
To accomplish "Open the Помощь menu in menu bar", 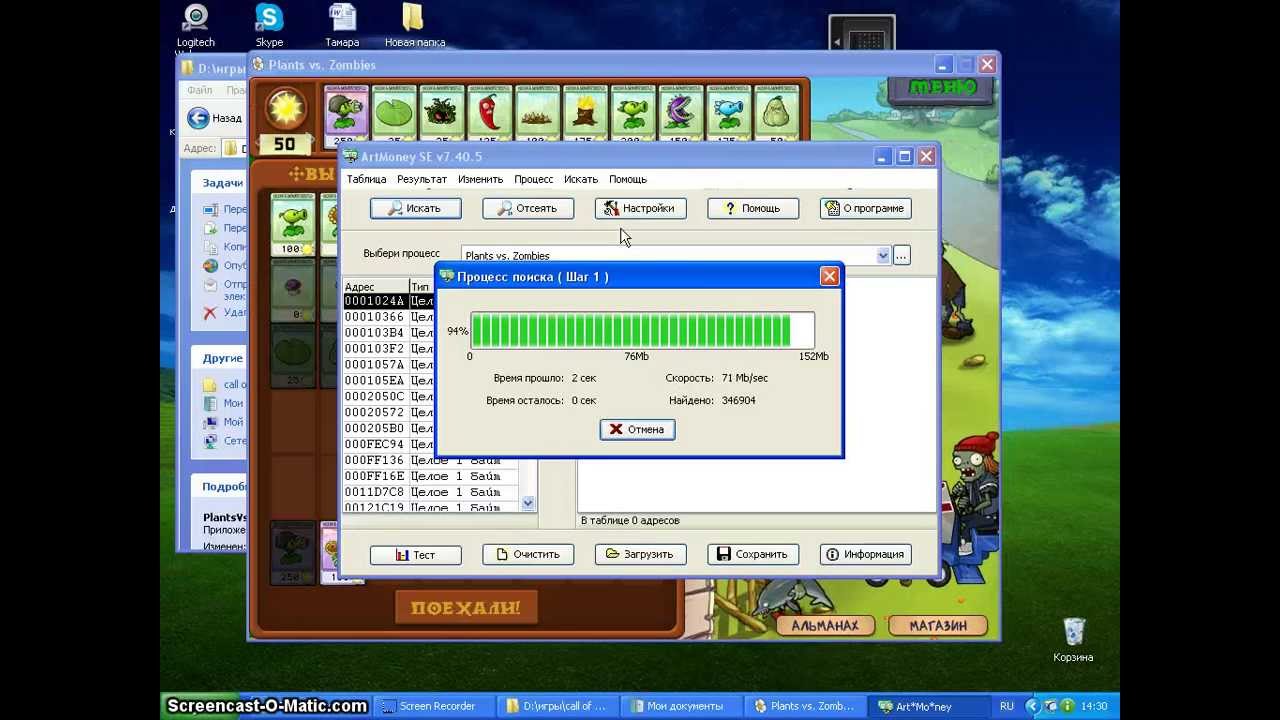I will tap(628, 179).
